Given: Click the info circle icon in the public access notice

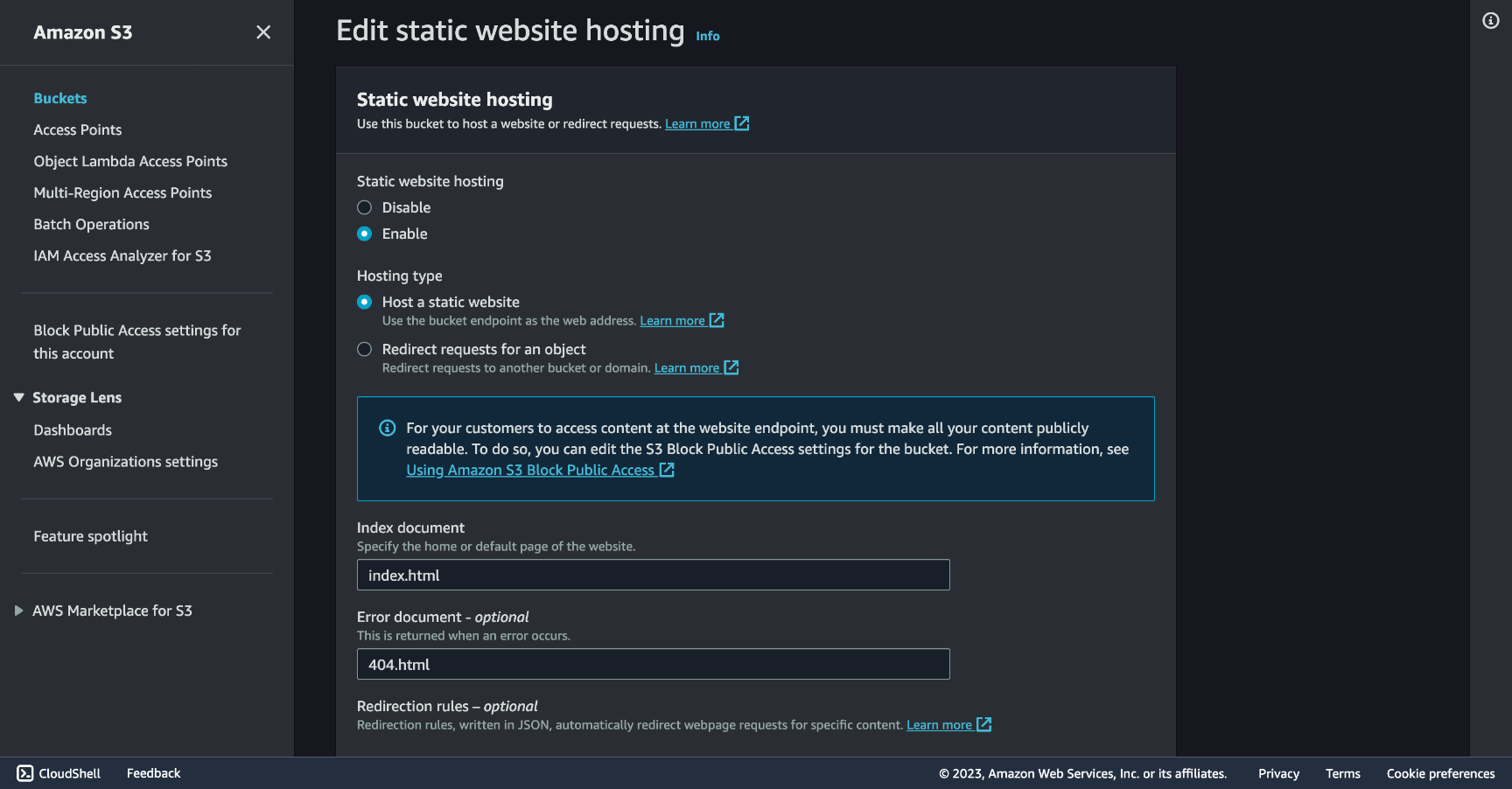Looking at the screenshot, I should click(387, 428).
